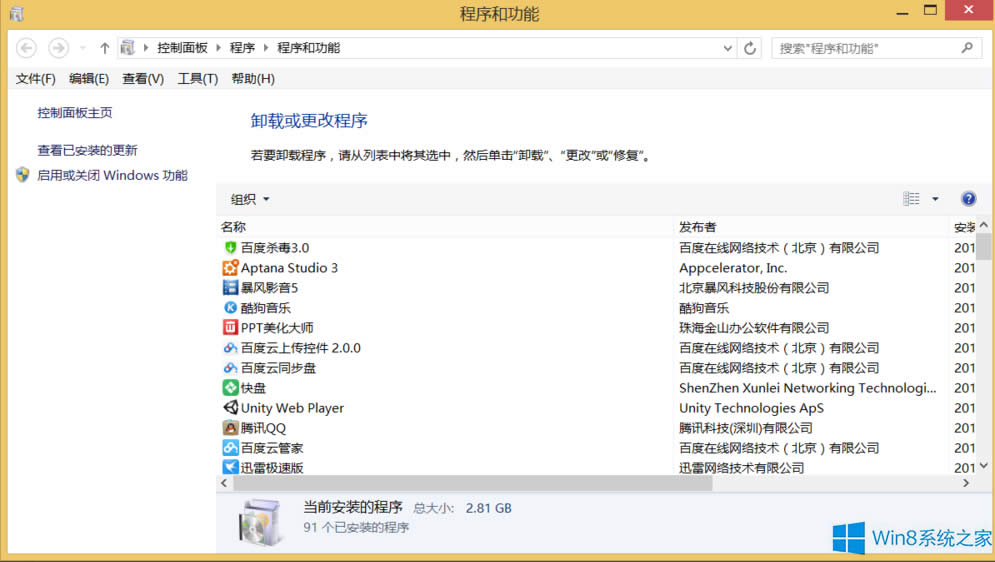Select the Aptana Studio 3 program name

pyautogui.click(x=289, y=268)
